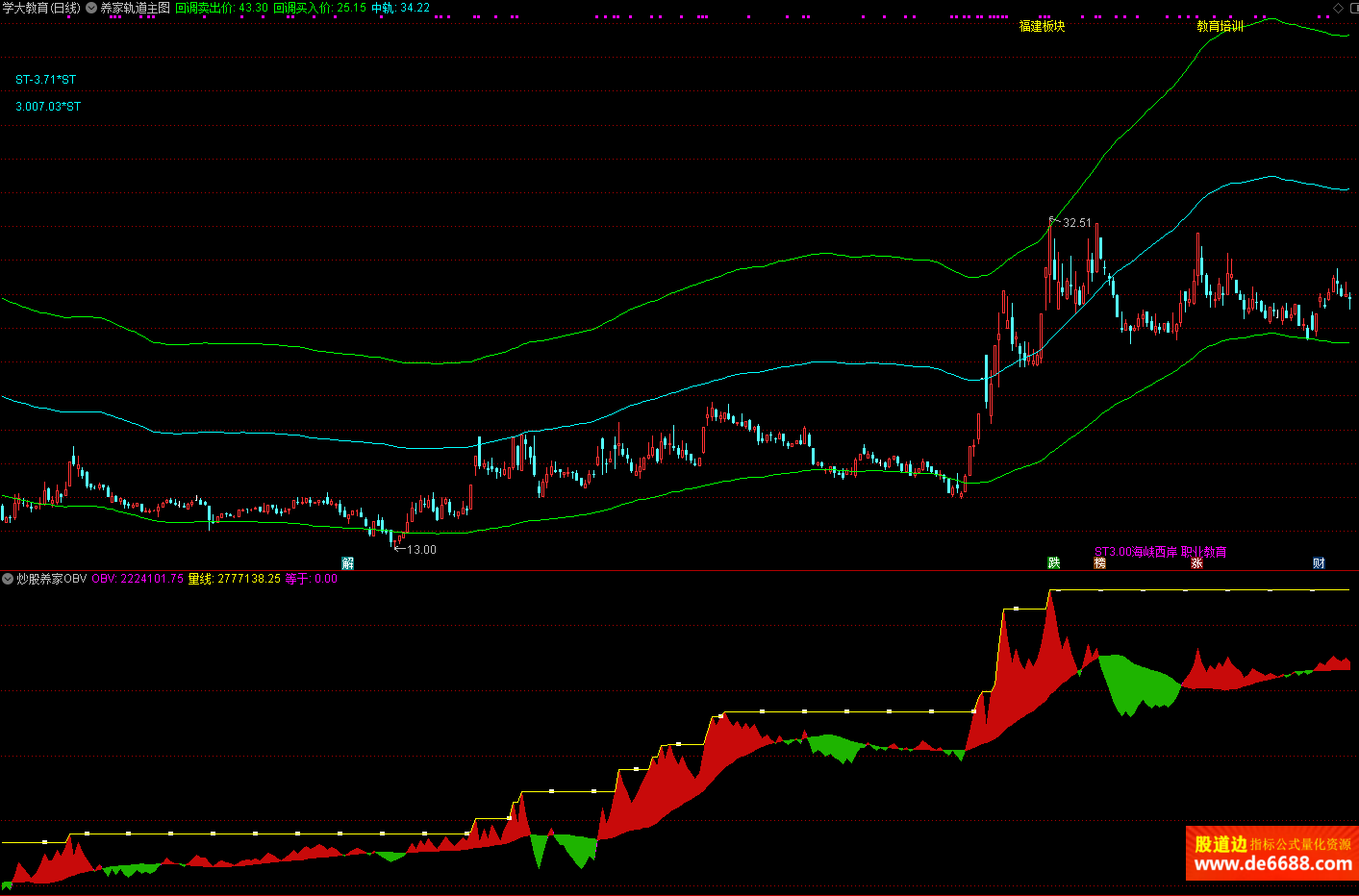Click the 32.51 high price marker
The image size is (1359, 896).
1077,223
